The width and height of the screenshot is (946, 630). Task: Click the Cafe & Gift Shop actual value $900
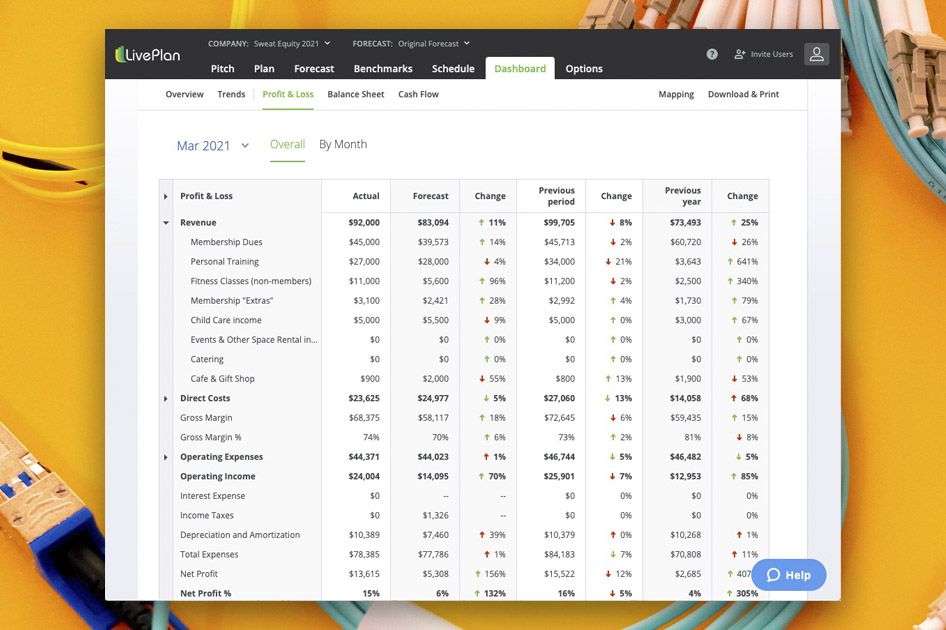(x=370, y=378)
